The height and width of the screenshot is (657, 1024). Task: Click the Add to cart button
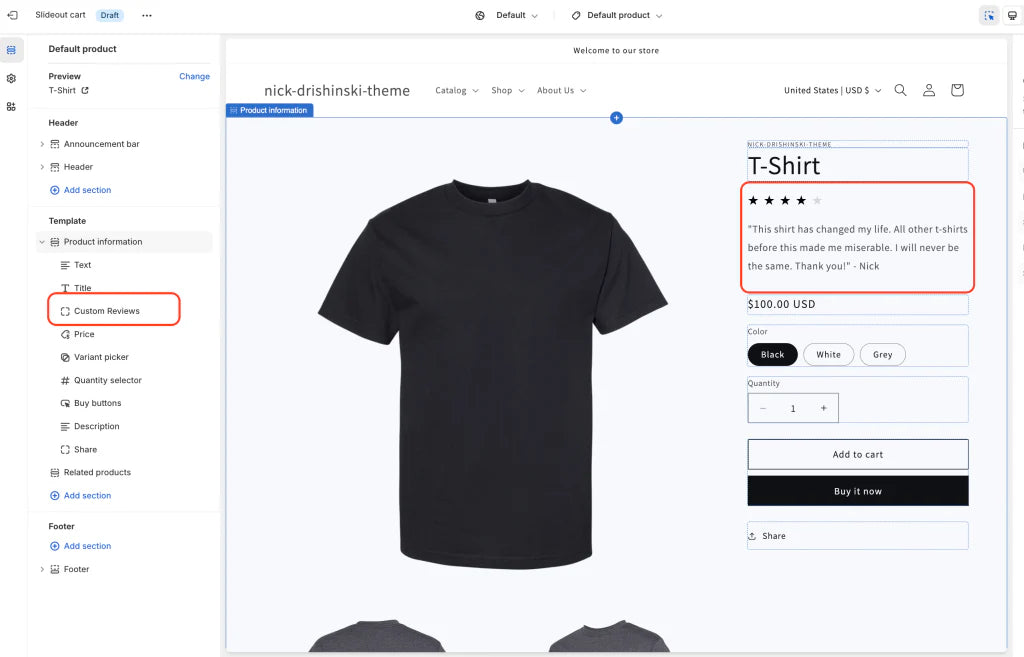click(x=857, y=454)
